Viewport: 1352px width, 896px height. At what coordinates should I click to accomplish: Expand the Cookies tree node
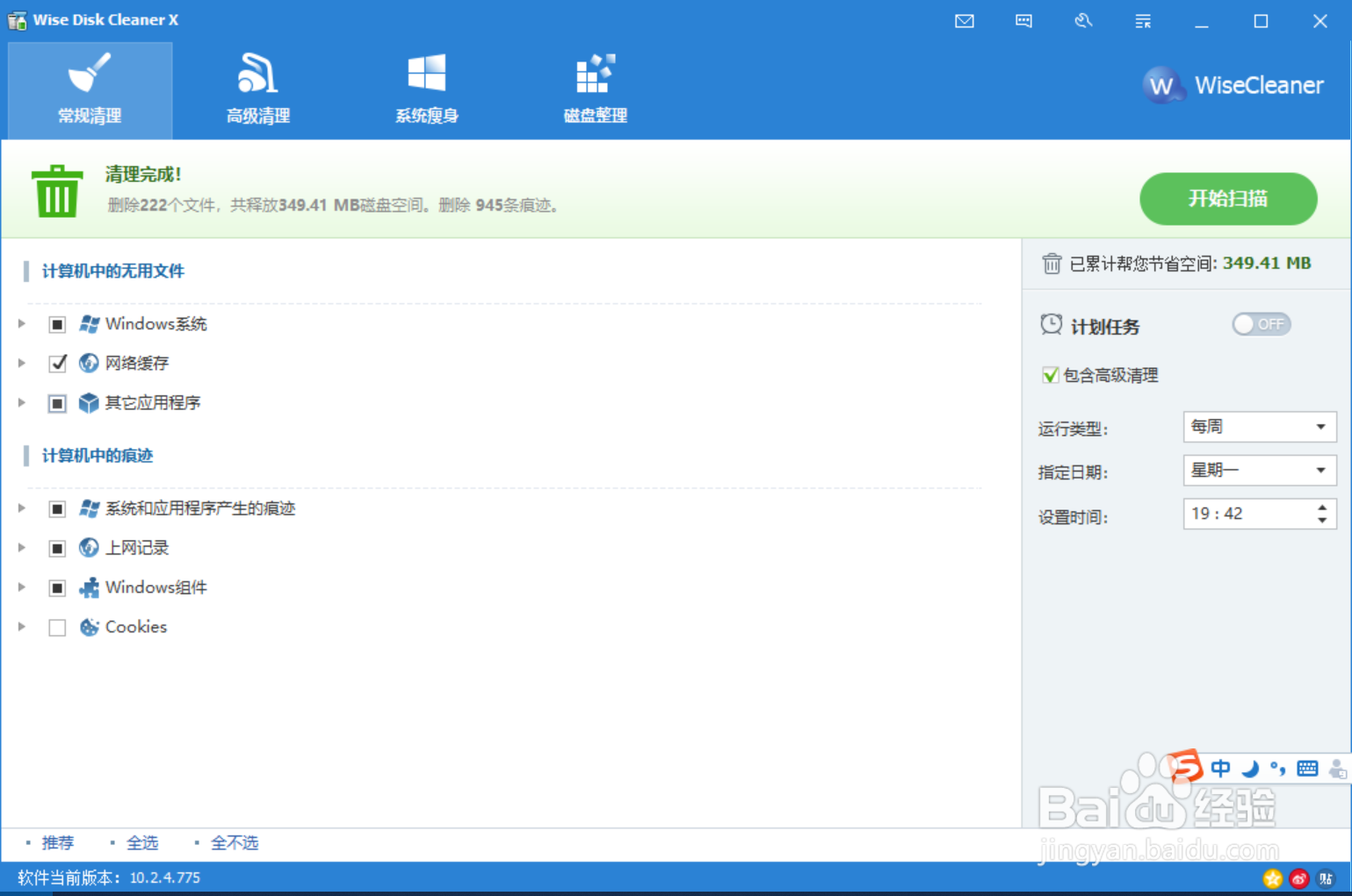(x=22, y=626)
